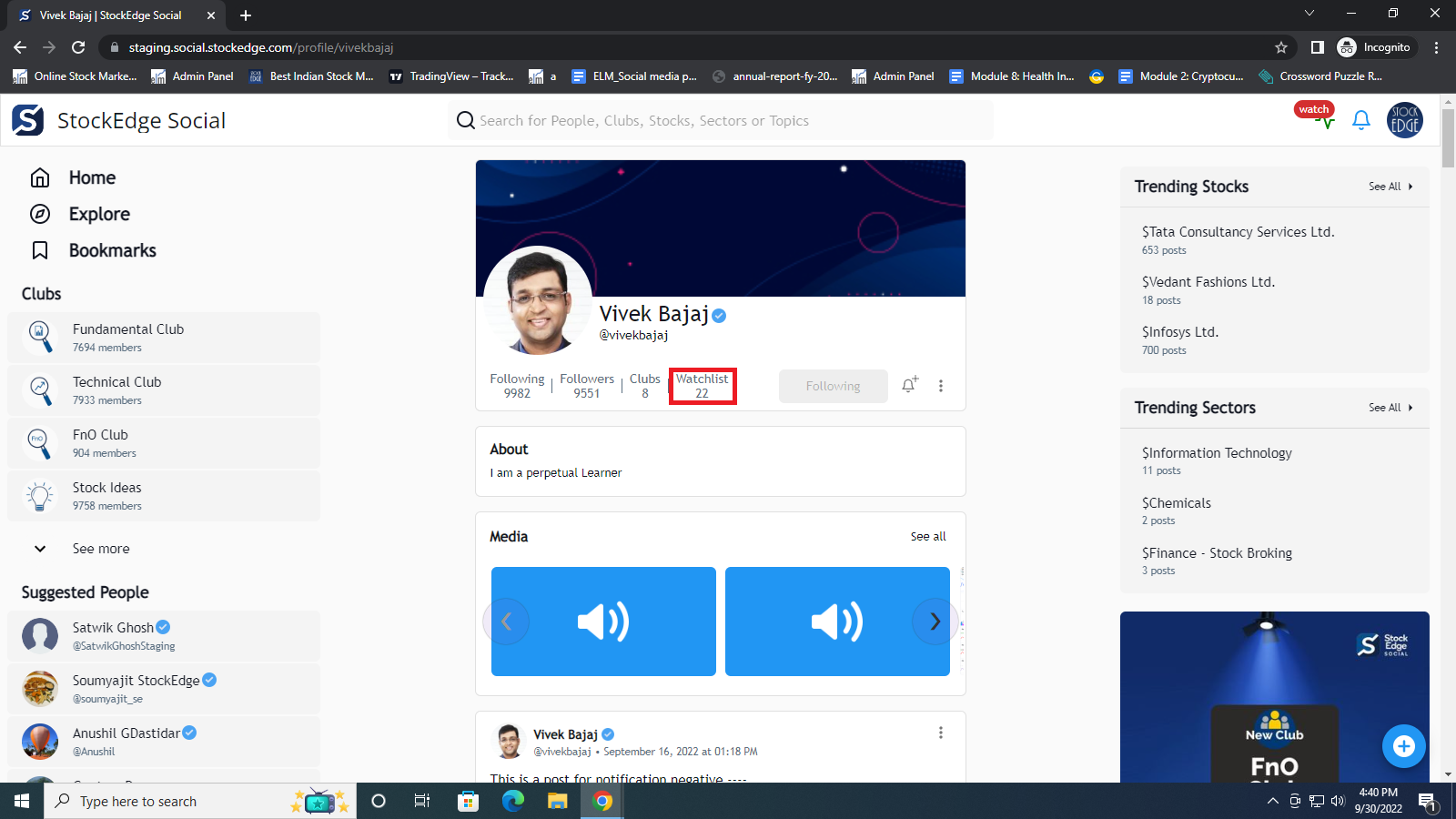This screenshot has width=1456, height=819.
Task: Open Vivek Bajaj's Watchlist count
Action: tap(702, 386)
